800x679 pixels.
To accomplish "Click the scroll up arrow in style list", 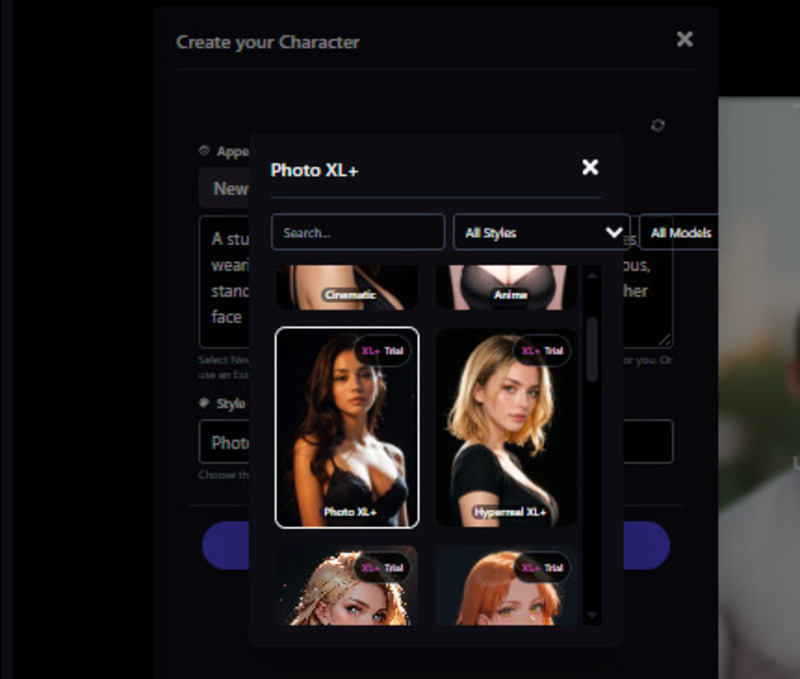I will pyautogui.click(x=592, y=274).
